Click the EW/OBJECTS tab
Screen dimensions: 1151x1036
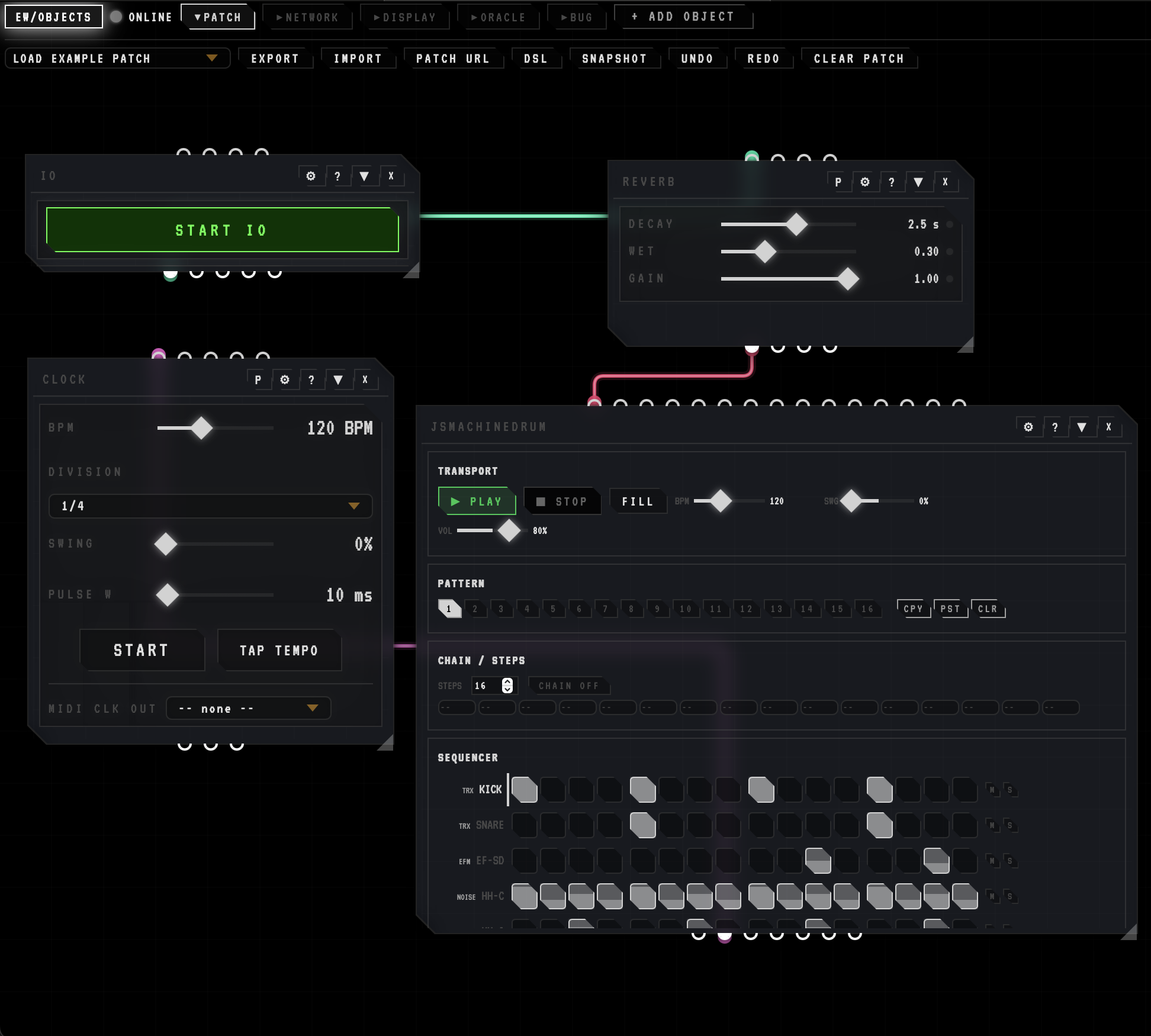tap(54, 17)
